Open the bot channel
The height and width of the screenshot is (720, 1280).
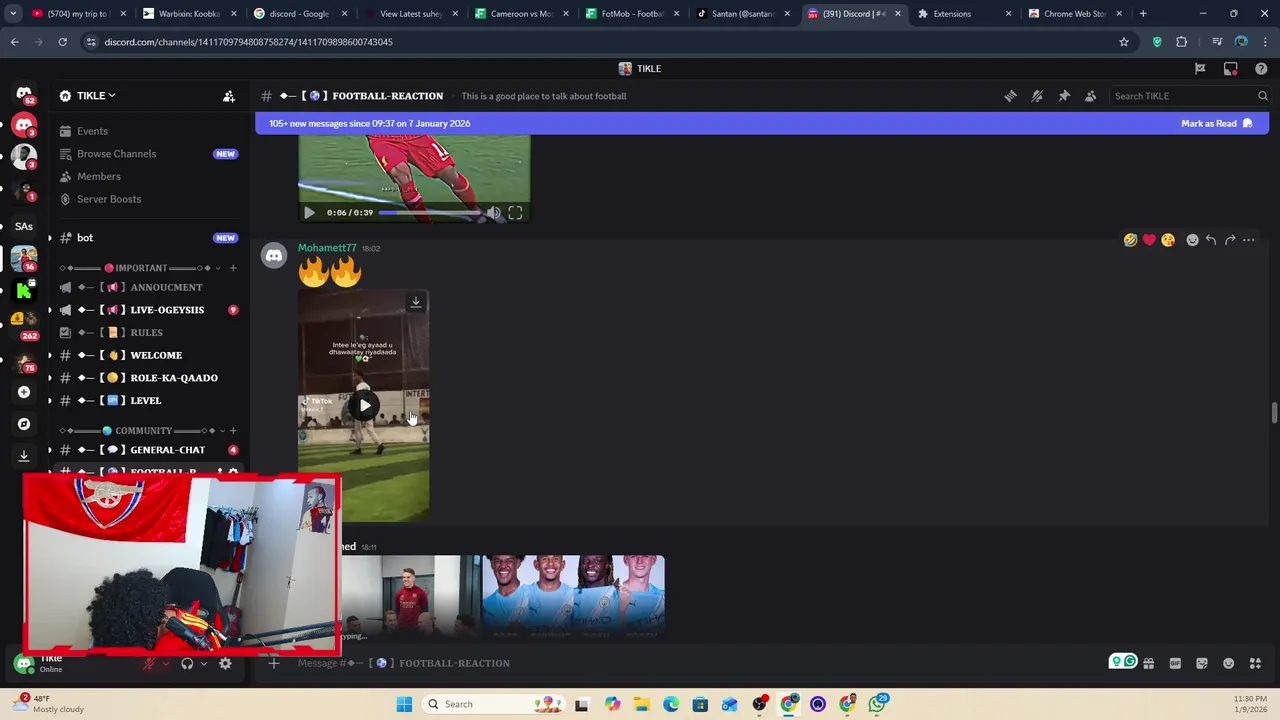(x=148, y=238)
